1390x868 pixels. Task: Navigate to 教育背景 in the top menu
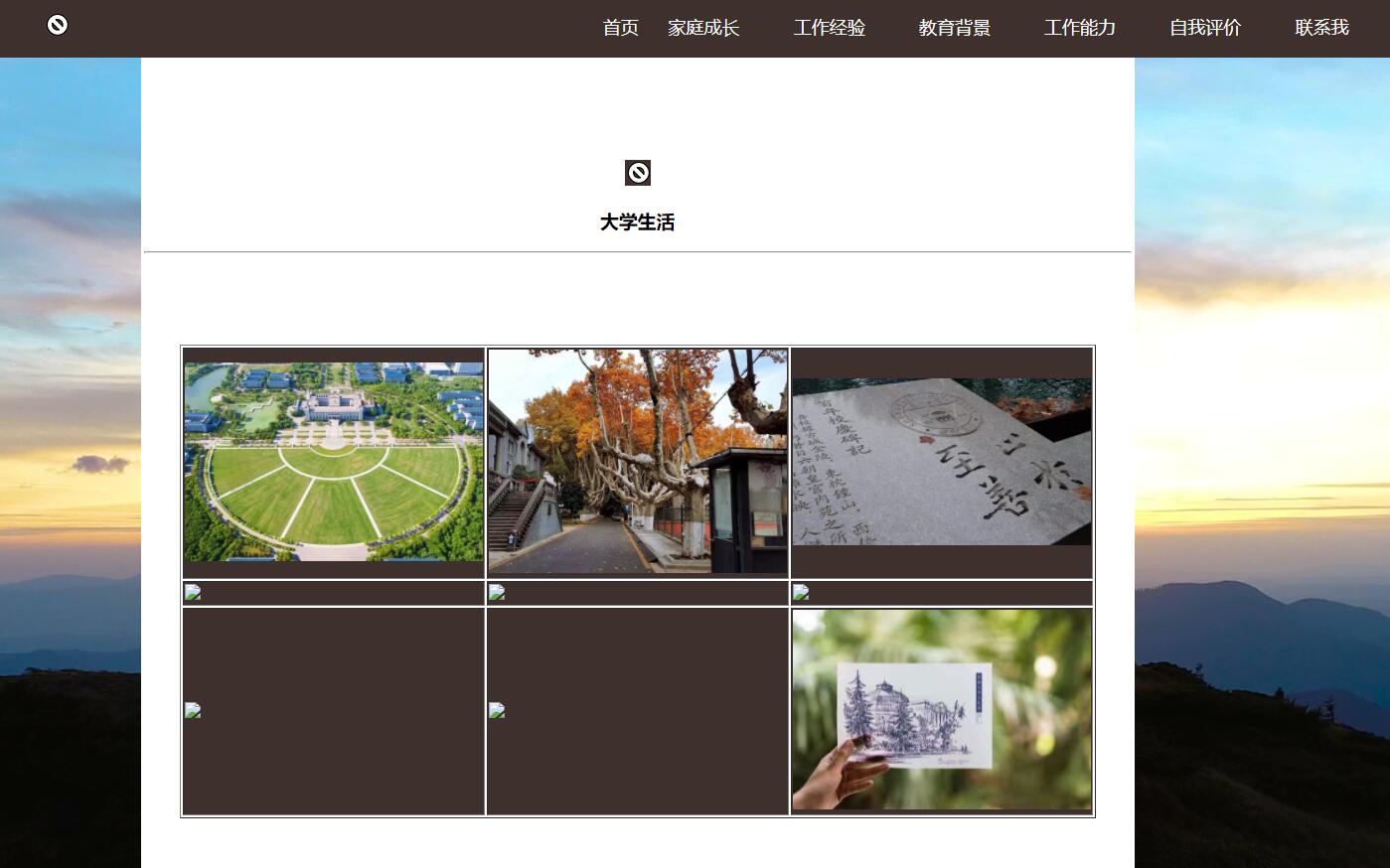[x=954, y=28]
